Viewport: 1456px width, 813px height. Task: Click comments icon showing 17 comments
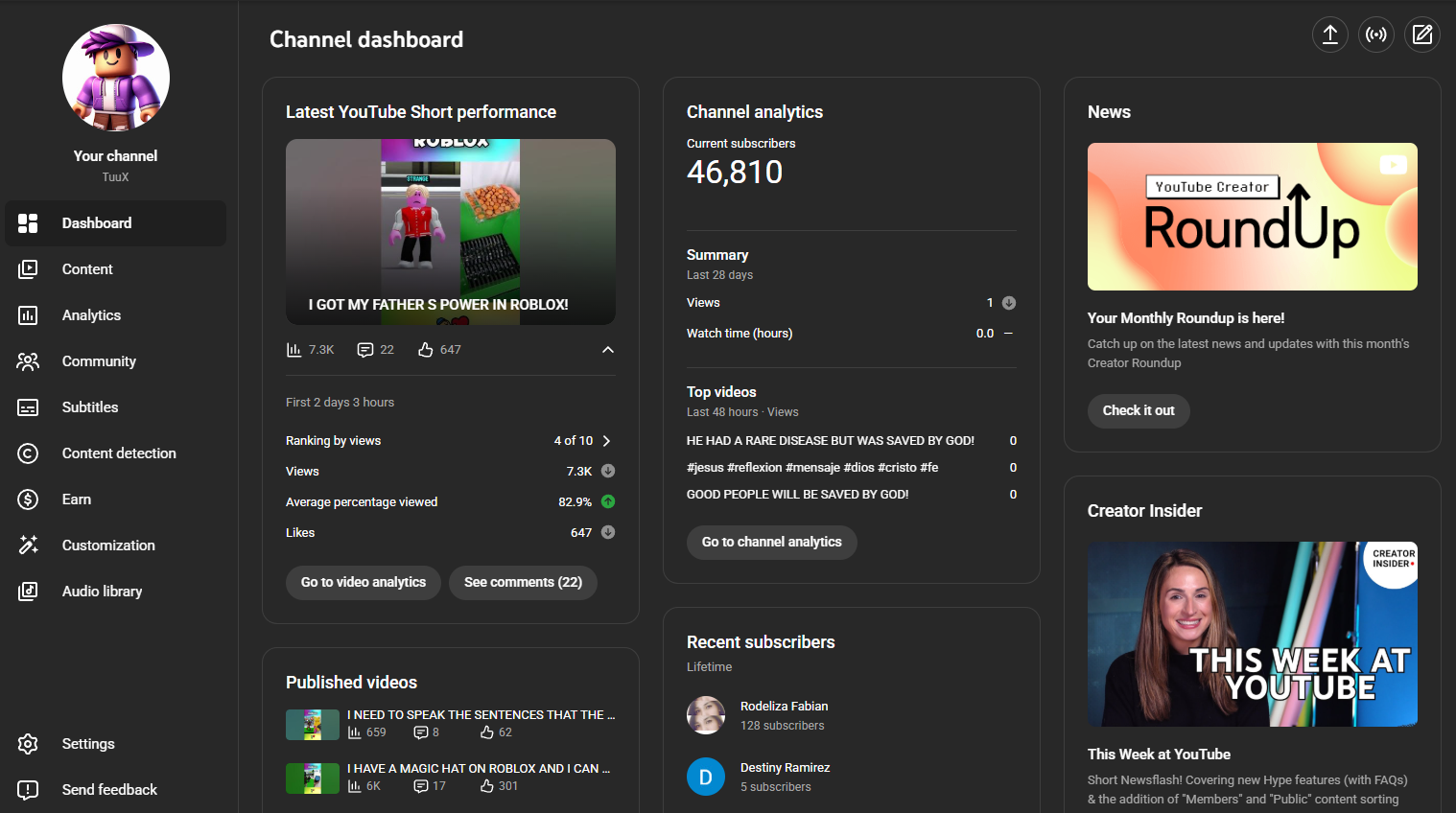(420, 786)
